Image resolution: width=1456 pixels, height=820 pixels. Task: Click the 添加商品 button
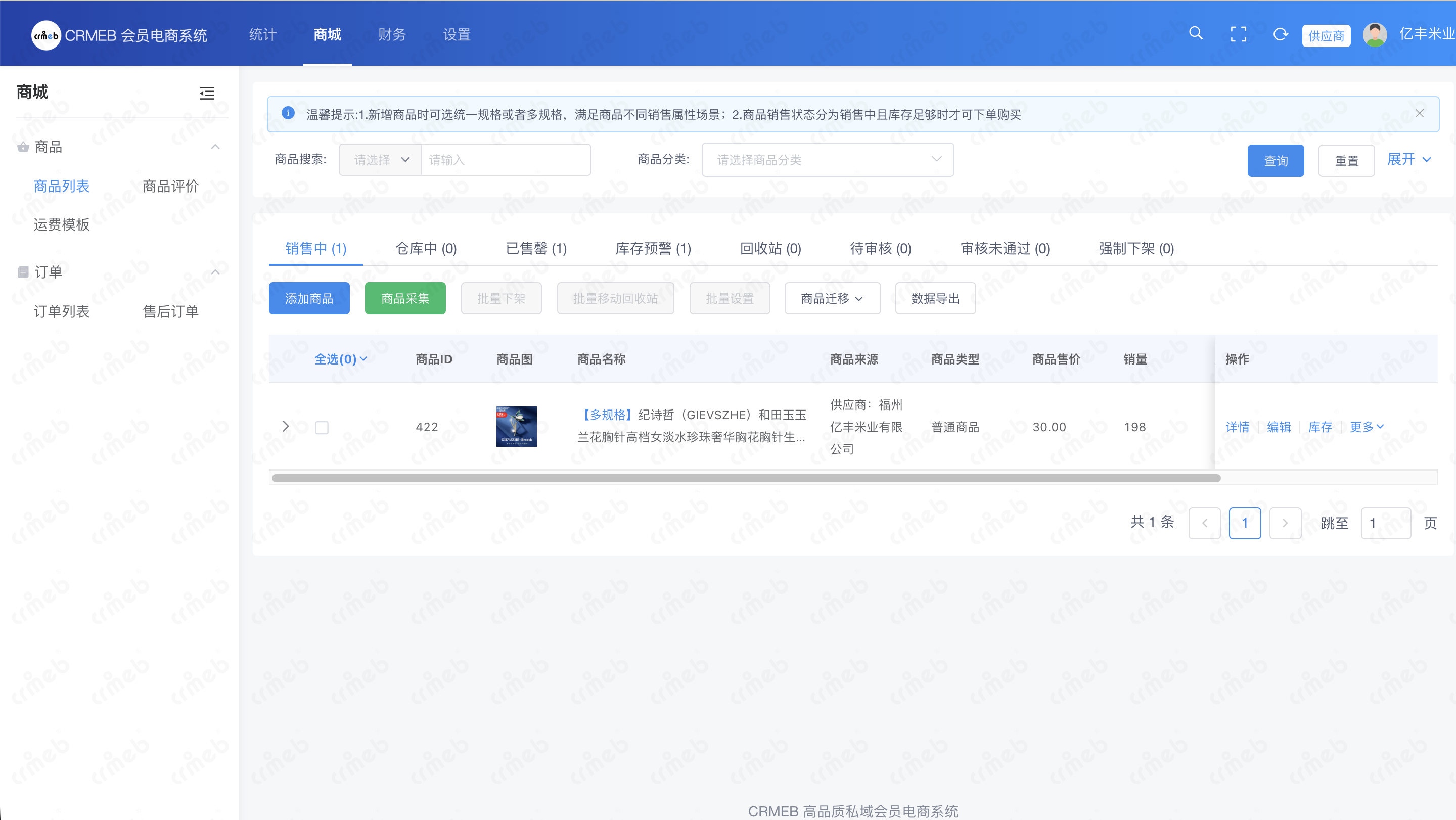309,298
